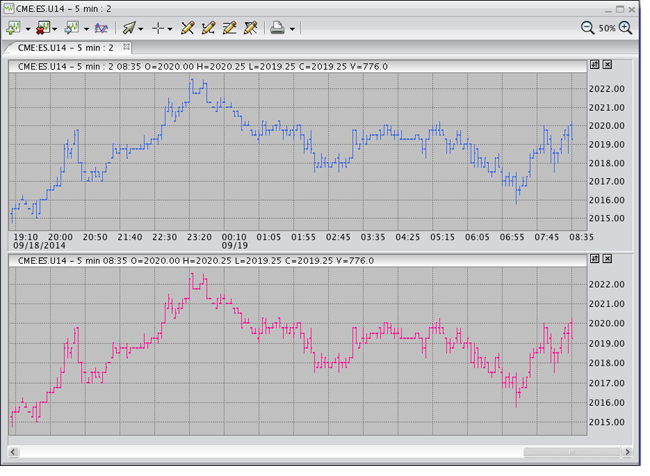Viewport: 650px width, 476px height.
Task: Click the 06:55 time axis label
Action: [x=512, y=237]
